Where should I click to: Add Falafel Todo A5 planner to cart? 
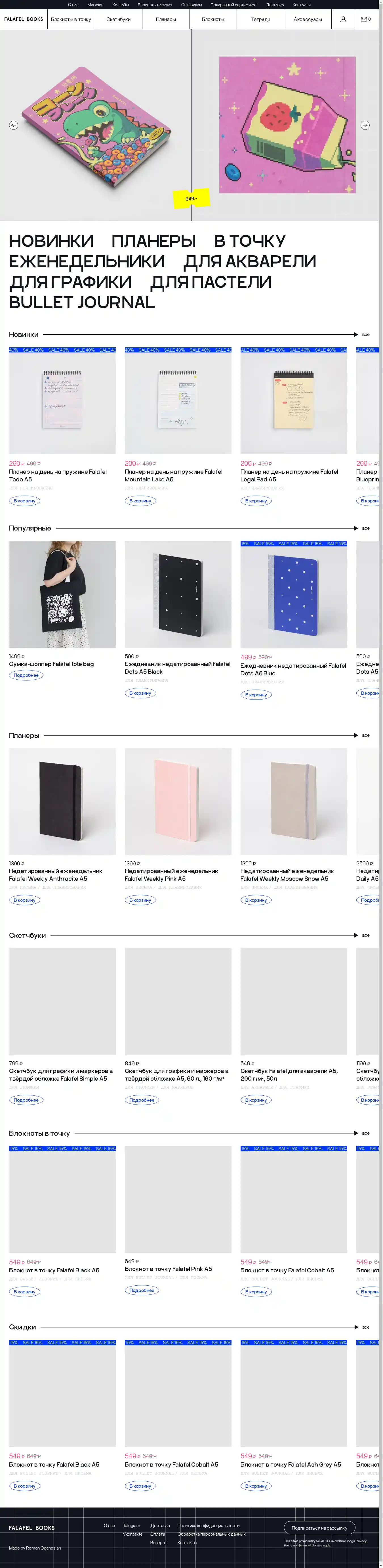24,501
